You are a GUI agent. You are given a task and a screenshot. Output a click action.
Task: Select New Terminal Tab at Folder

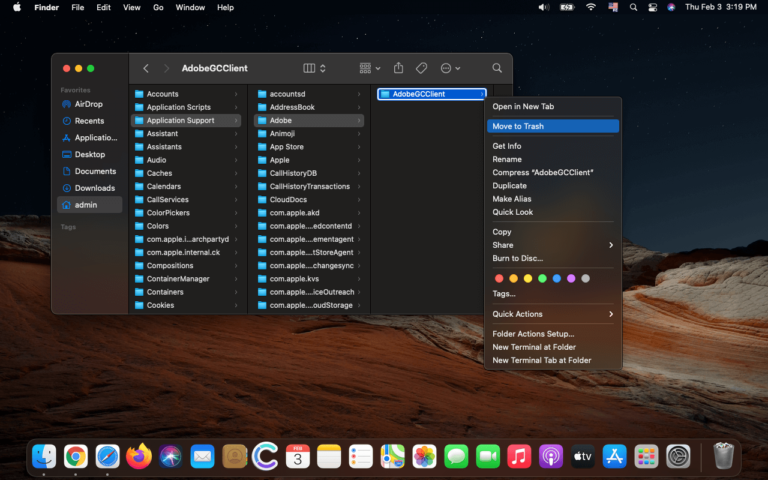click(x=552, y=360)
